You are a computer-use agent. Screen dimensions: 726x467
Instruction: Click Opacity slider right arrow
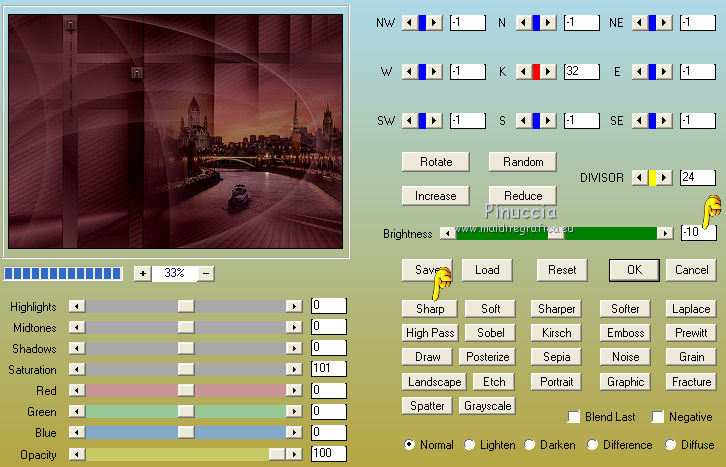(x=294, y=454)
